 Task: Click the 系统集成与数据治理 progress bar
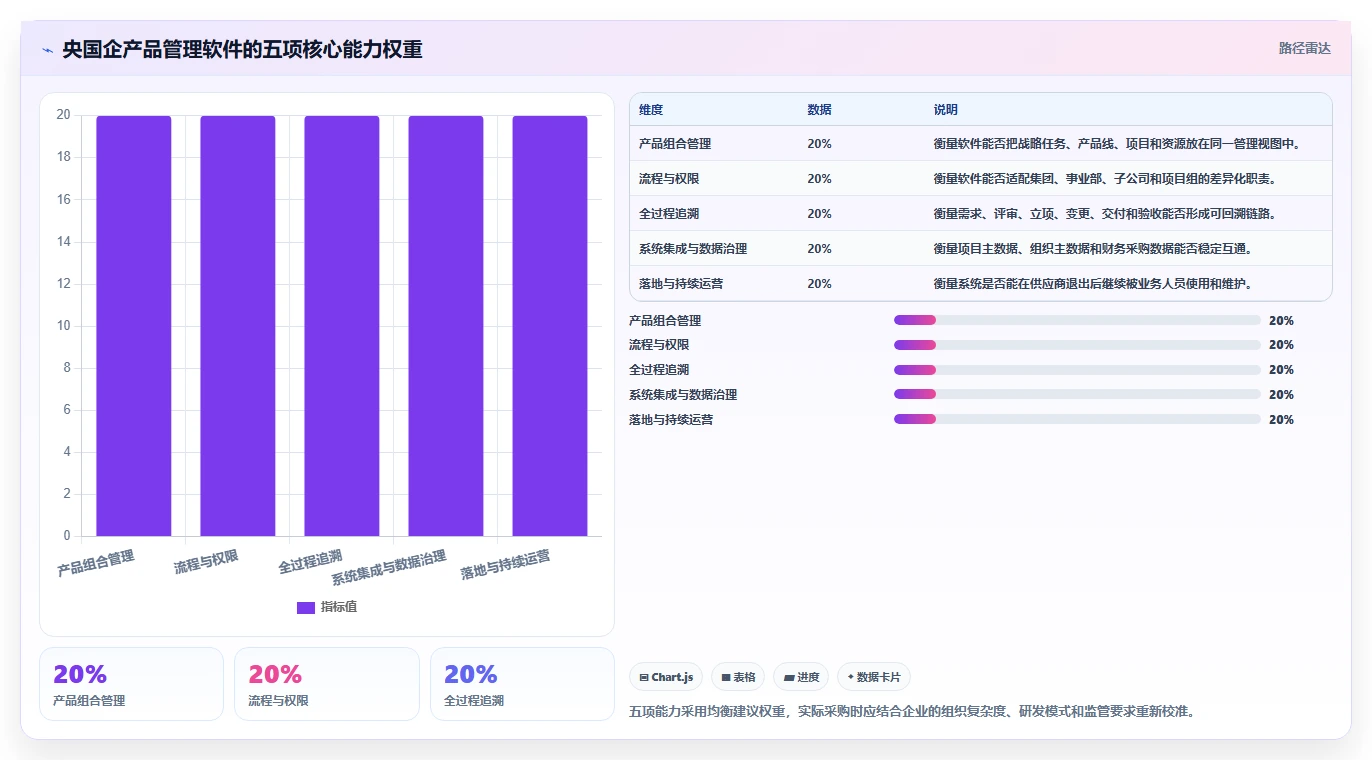click(1077, 394)
